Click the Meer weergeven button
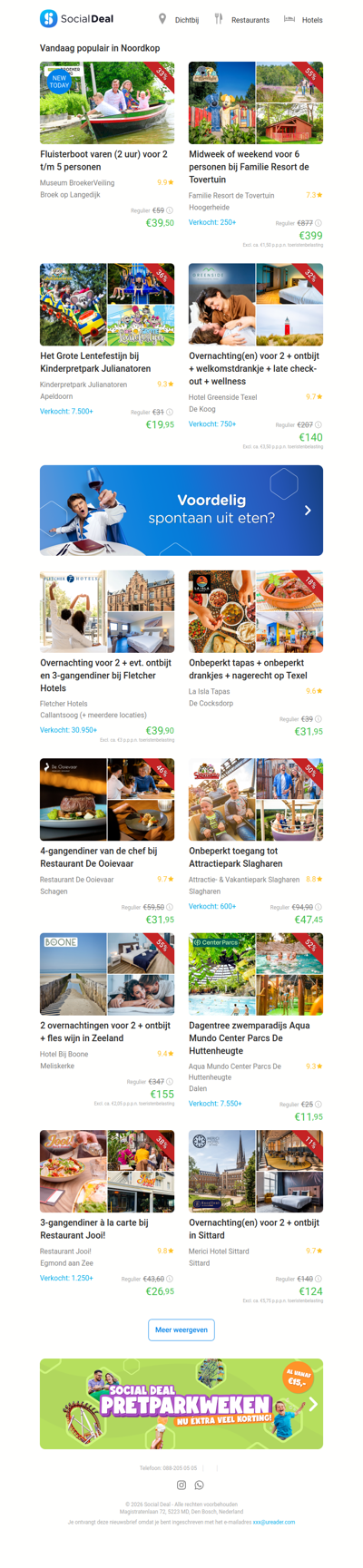This screenshot has width=363, height=1568. click(x=181, y=1329)
